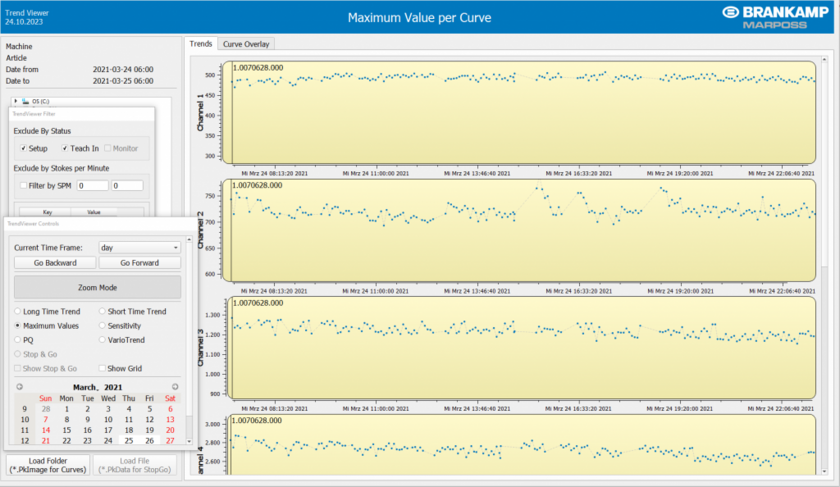
Task: Select March 15 in the calendar
Action: (66, 430)
